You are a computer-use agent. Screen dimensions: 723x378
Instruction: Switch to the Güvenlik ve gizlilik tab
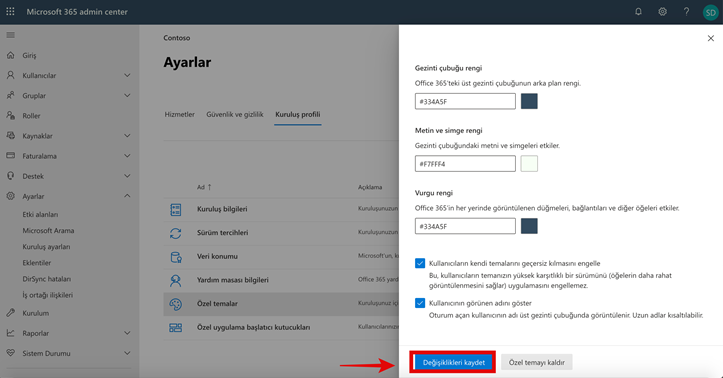point(235,114)
